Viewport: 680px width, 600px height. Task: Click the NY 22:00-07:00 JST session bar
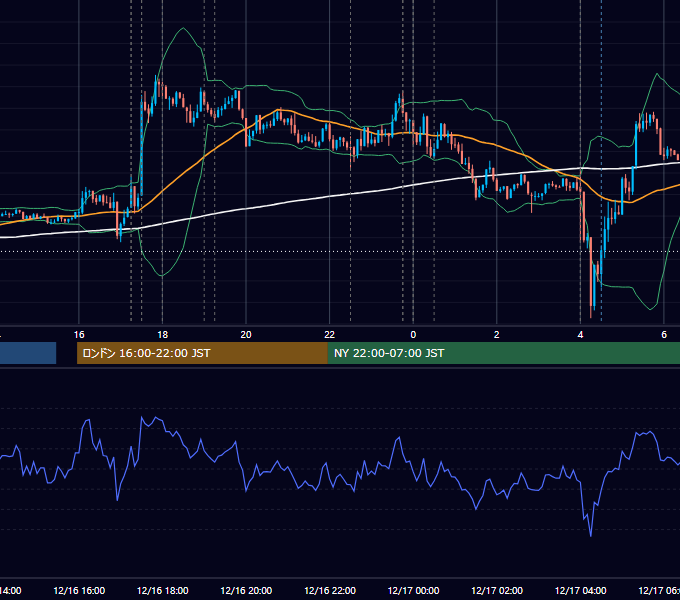tap(503, 353)
